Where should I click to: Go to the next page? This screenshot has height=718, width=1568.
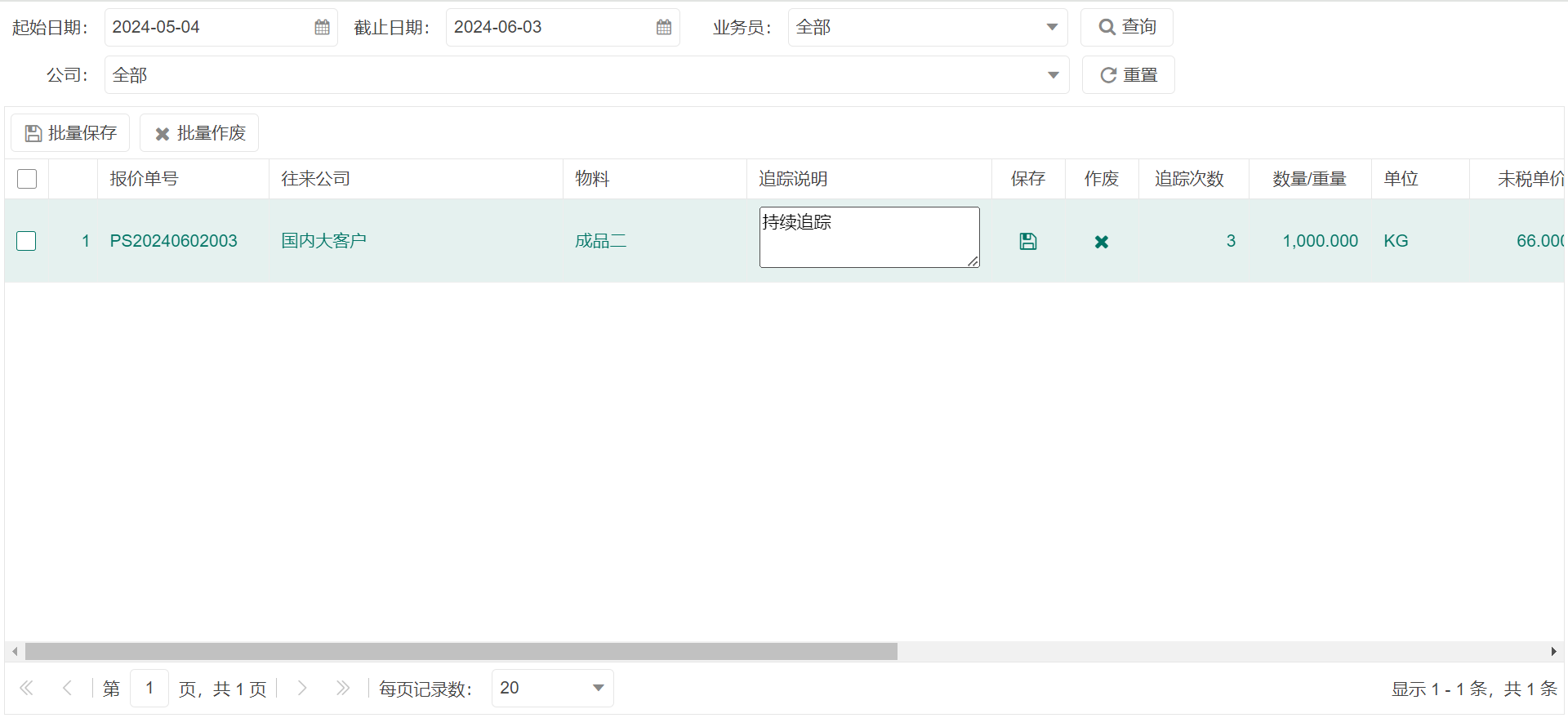(302, 689)
